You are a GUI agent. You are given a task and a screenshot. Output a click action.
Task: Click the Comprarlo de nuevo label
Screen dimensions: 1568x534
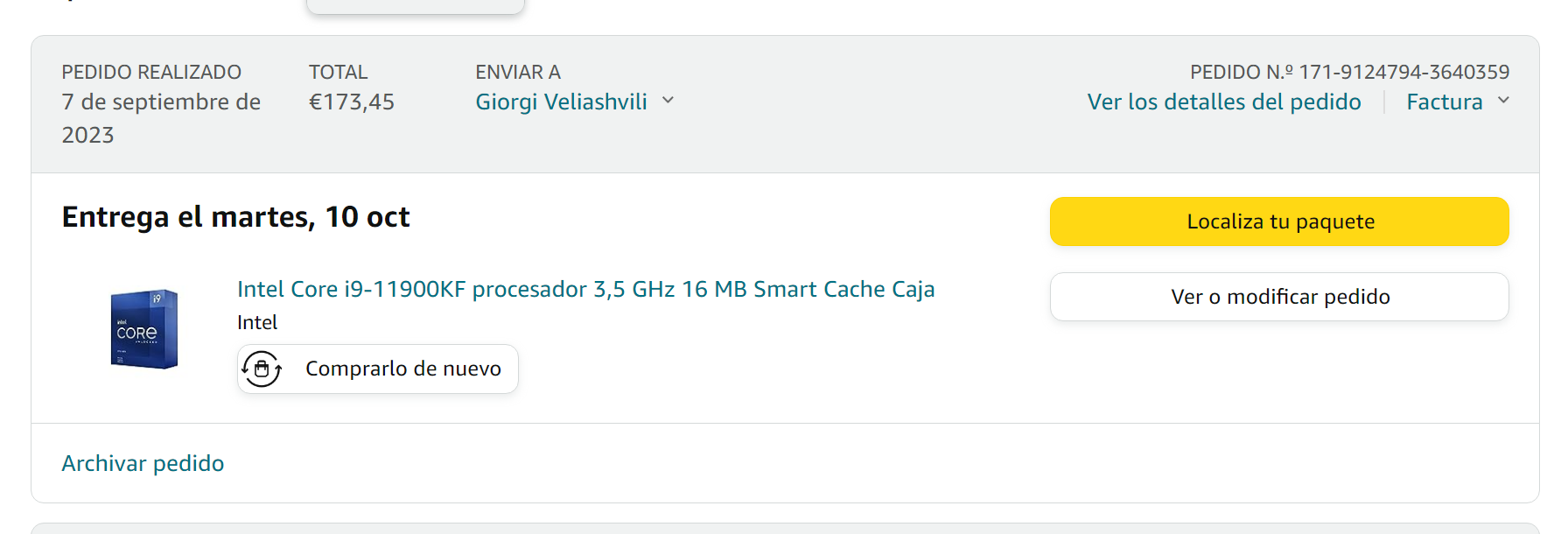[402, 369]
